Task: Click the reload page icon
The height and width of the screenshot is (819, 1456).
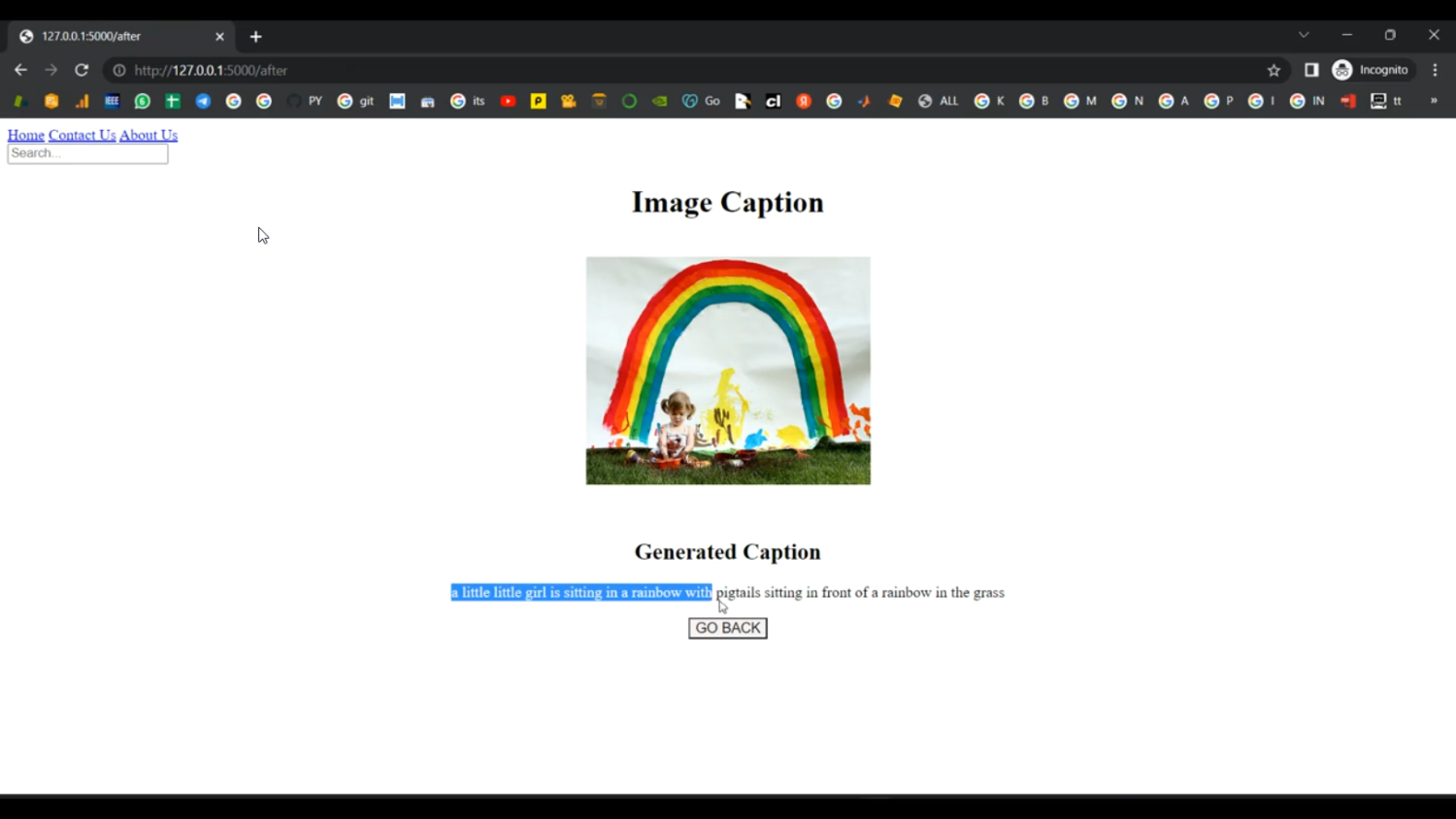Action: tap(82, 70)
